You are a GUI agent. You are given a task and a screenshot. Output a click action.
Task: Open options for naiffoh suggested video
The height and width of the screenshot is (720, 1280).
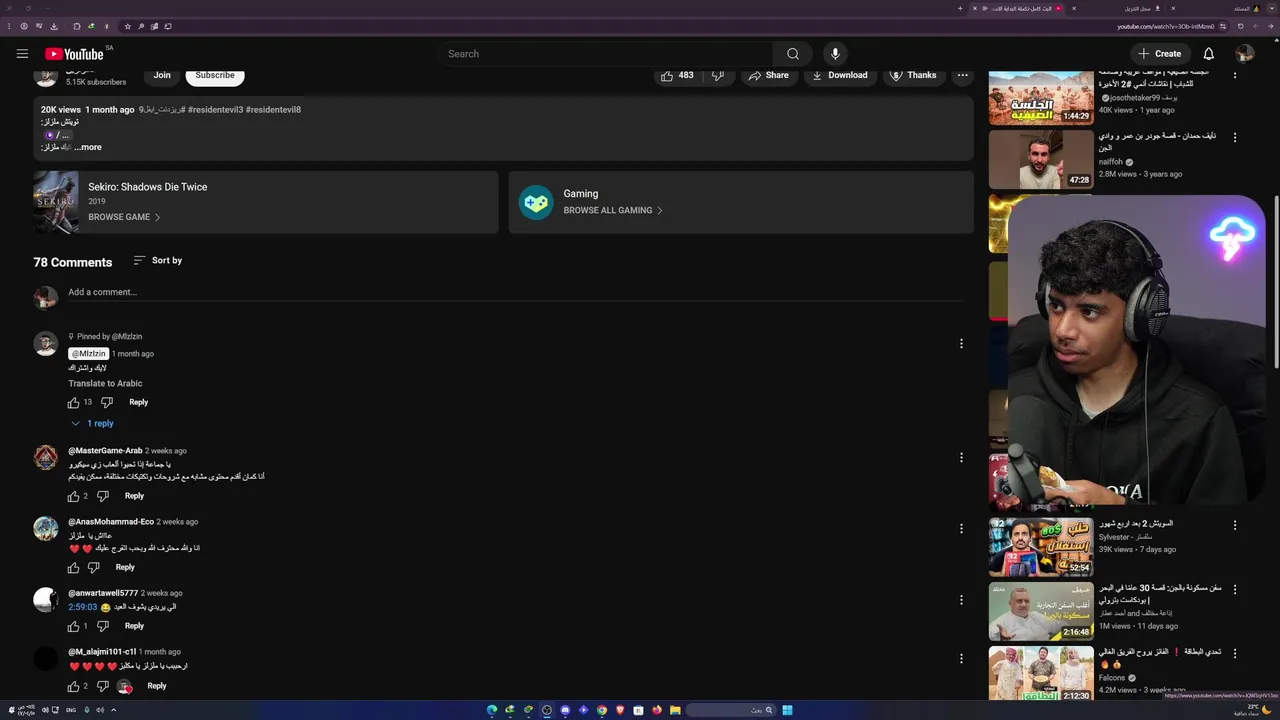1235,137
